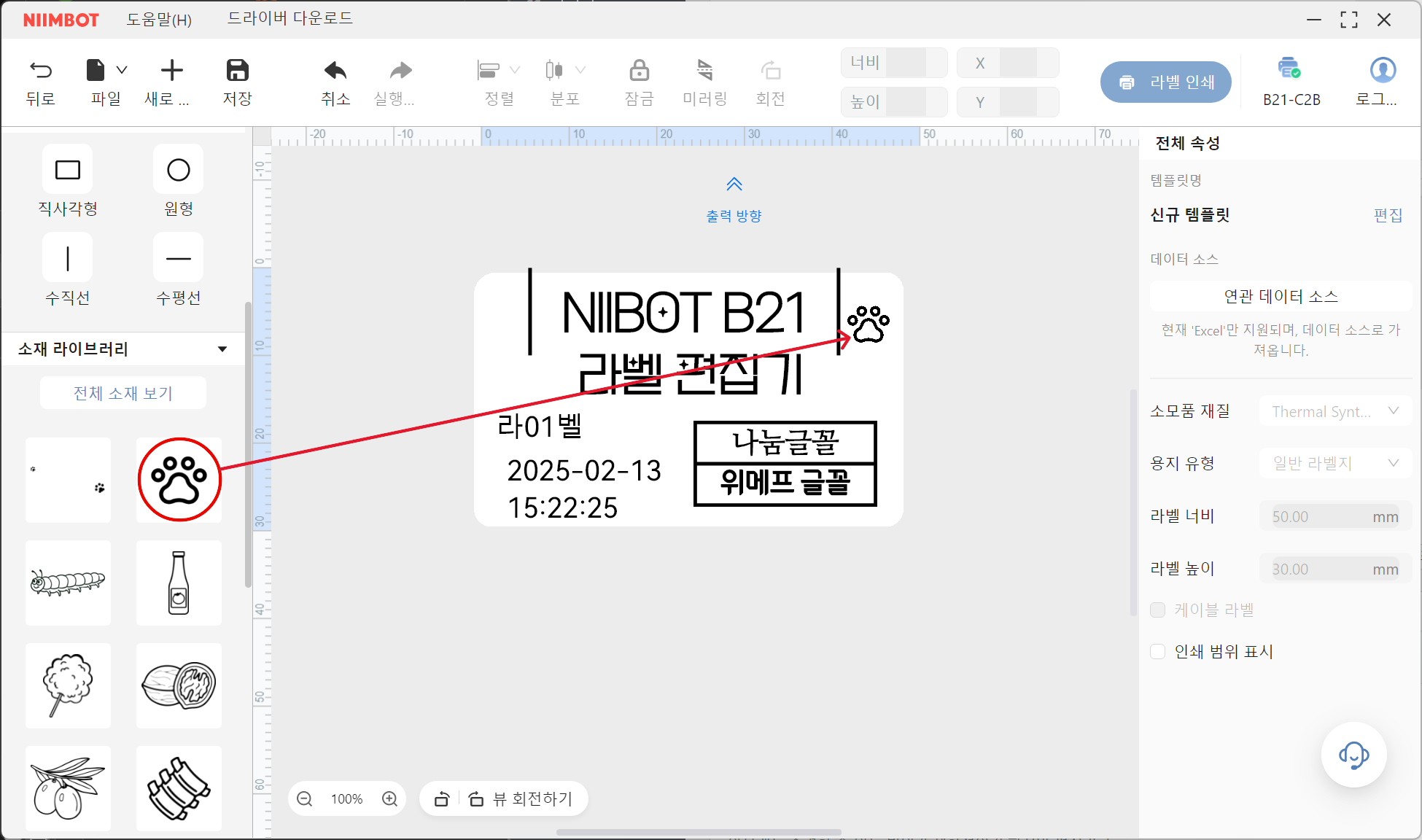This screenshot has height=840, width=1422.
Task: Select the 라01벨 text object
Action: 540,426
